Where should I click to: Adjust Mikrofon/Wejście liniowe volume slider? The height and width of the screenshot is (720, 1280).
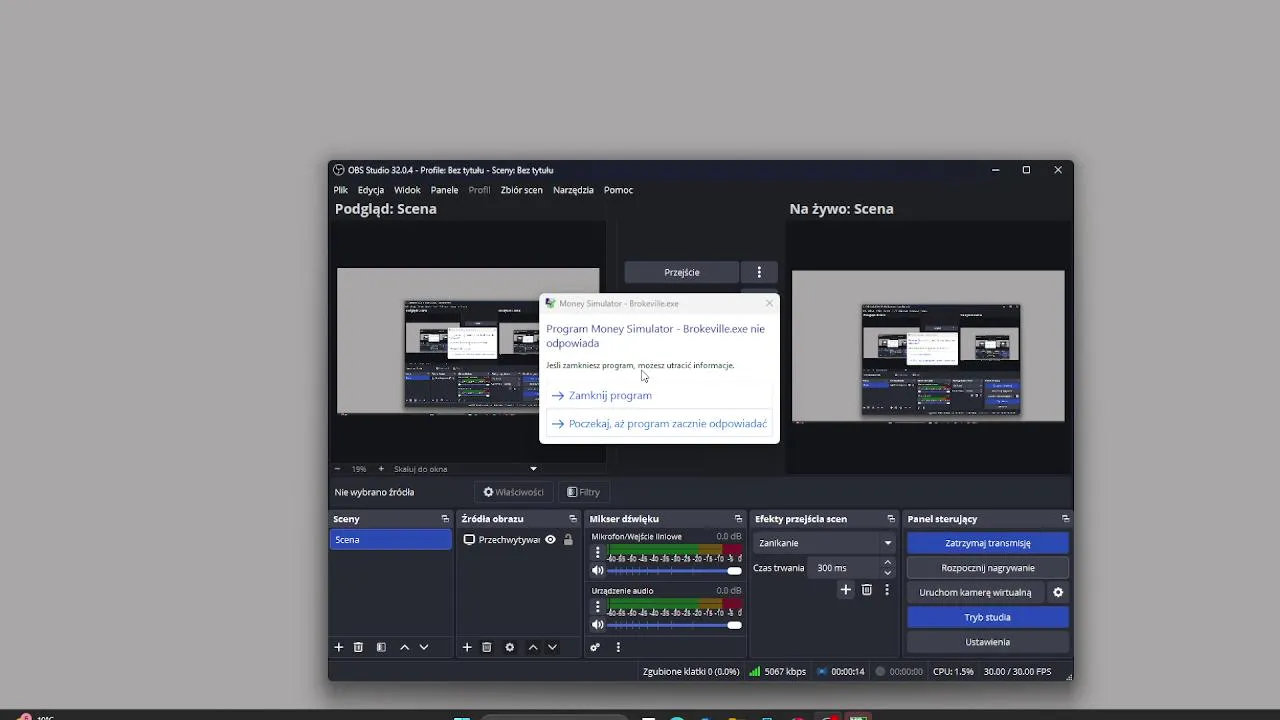674,571
